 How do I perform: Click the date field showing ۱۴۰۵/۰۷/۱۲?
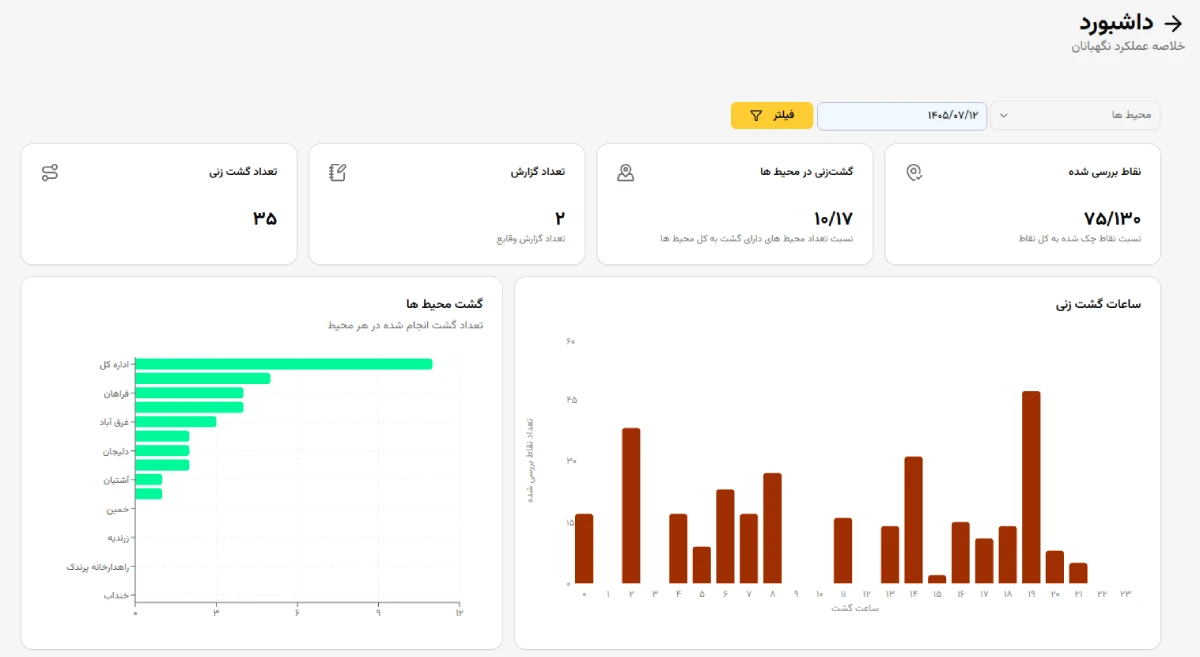click(x=902, y=116)
